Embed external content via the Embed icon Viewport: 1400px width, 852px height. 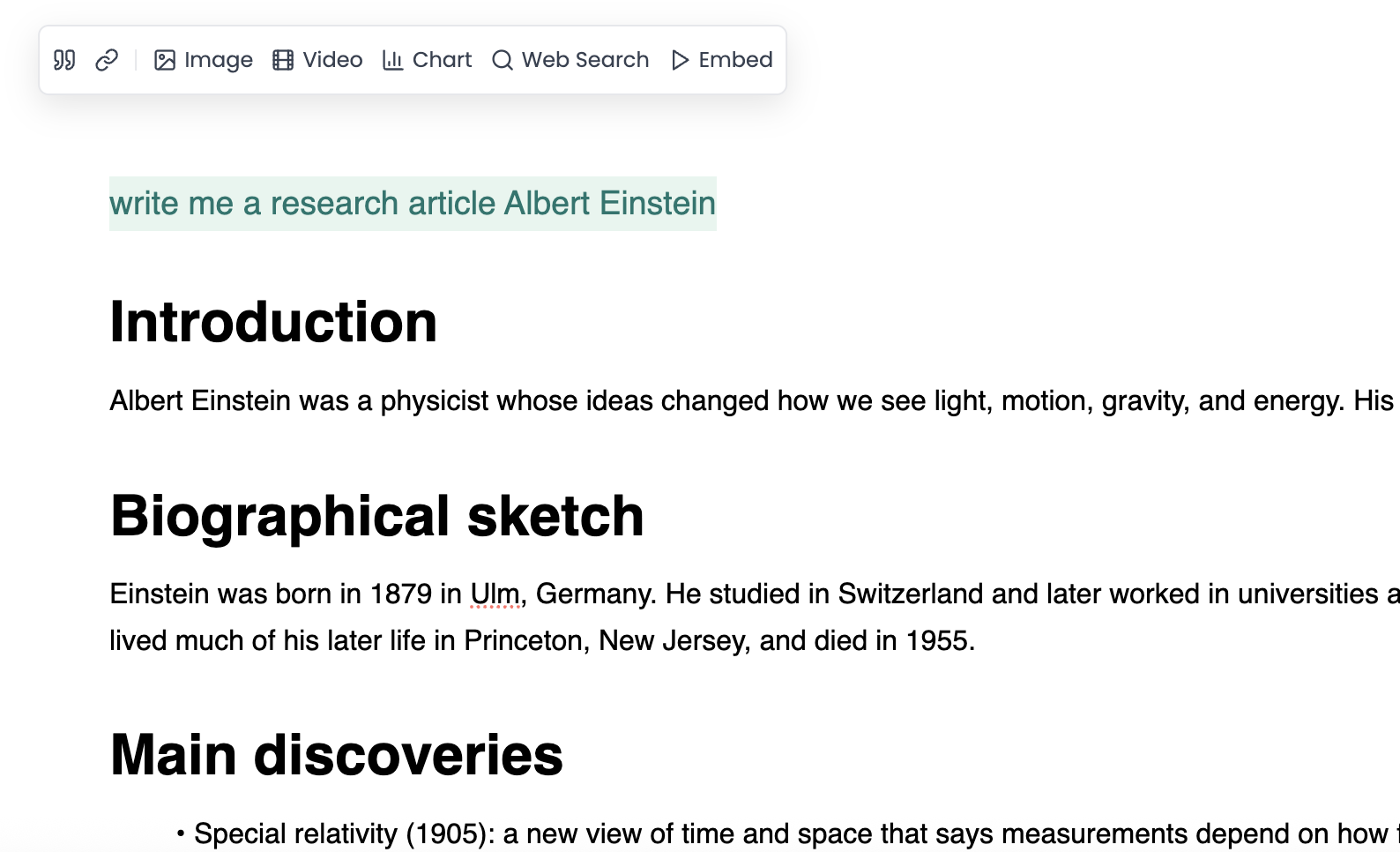(x=720, y=59)
